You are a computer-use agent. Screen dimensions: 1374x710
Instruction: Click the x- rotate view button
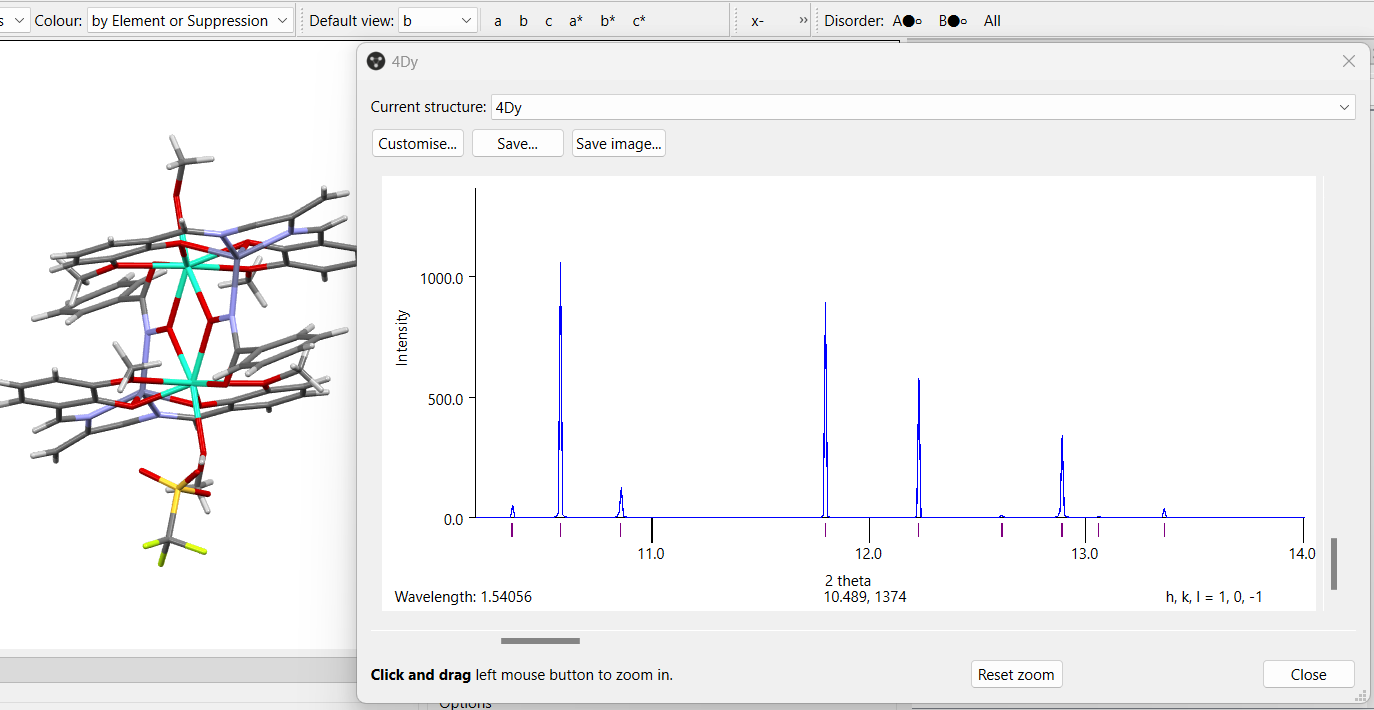(758, 20)
